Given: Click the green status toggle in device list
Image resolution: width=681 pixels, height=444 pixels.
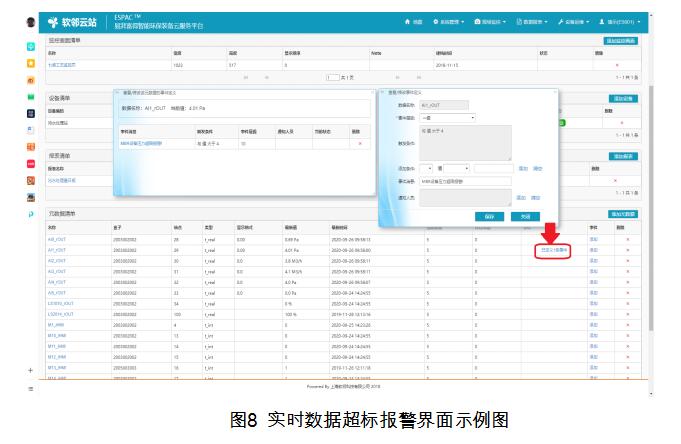Looking at the screenshot, I should 562,123.
